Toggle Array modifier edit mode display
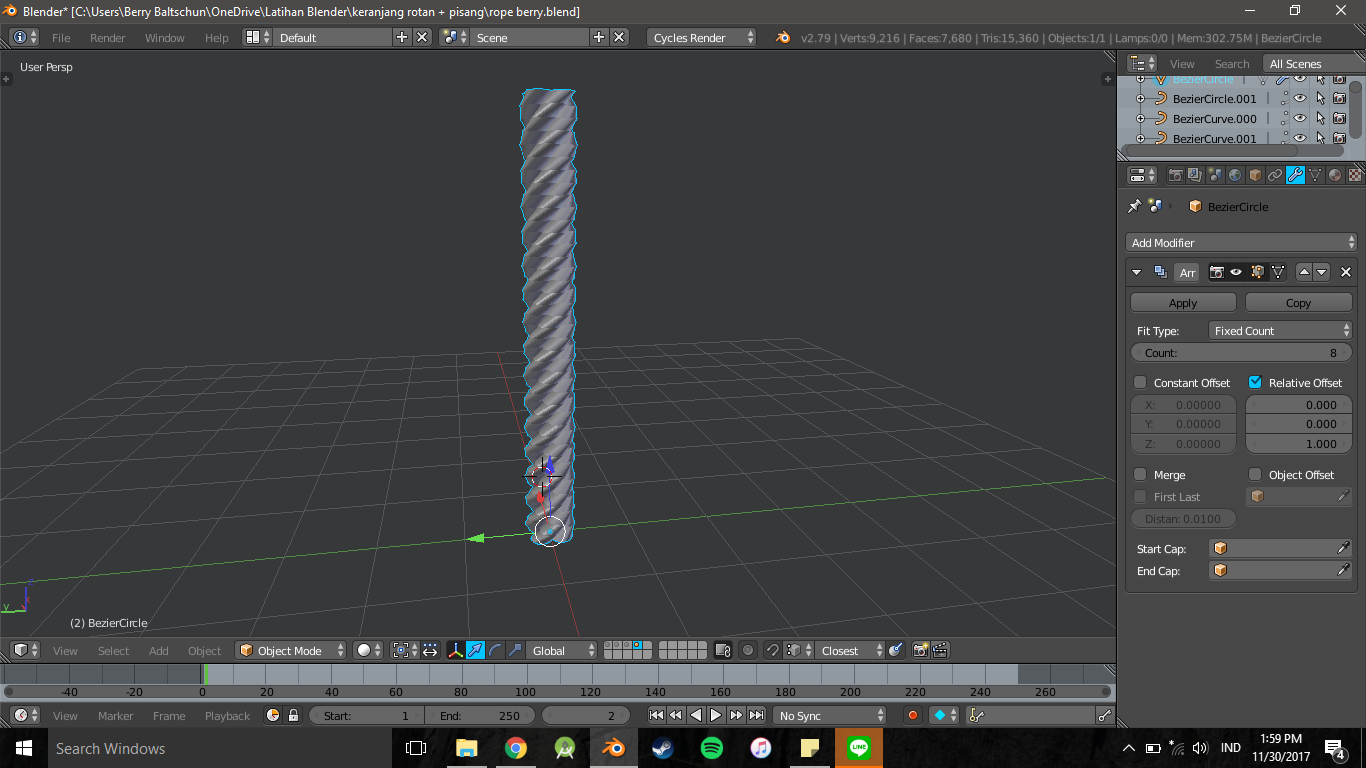Viewport: 1366px width, 768px height. pyautogui.click(x=1257, y=272)
